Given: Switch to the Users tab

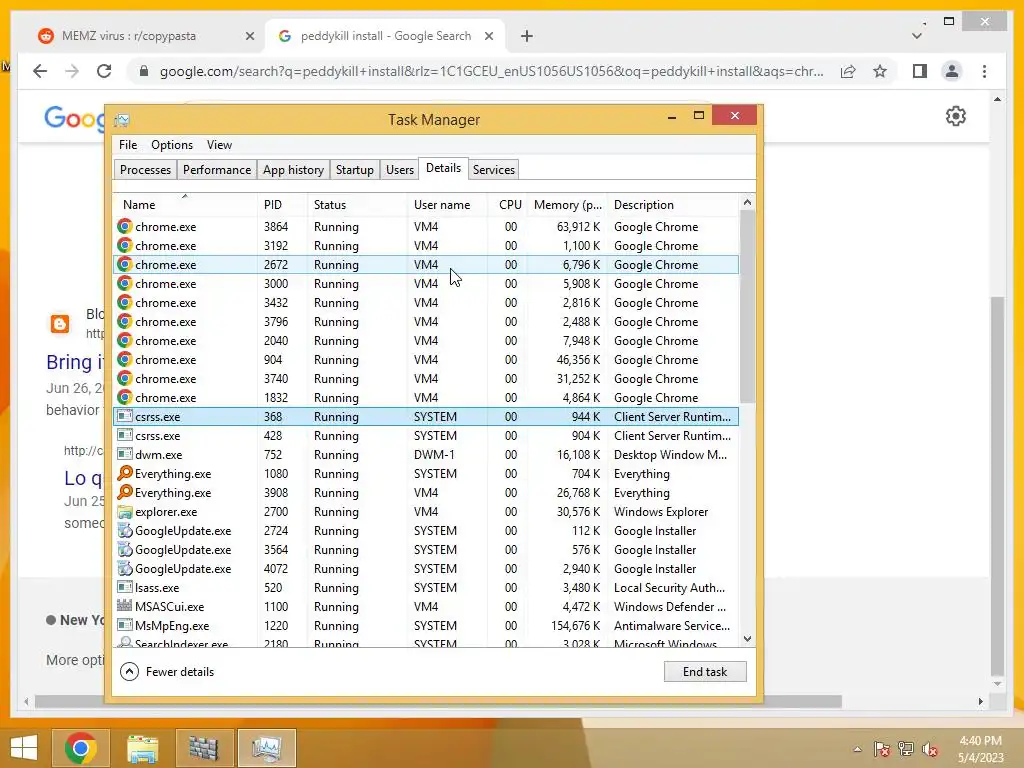Looking at the screenshot, I should (400, 170).
